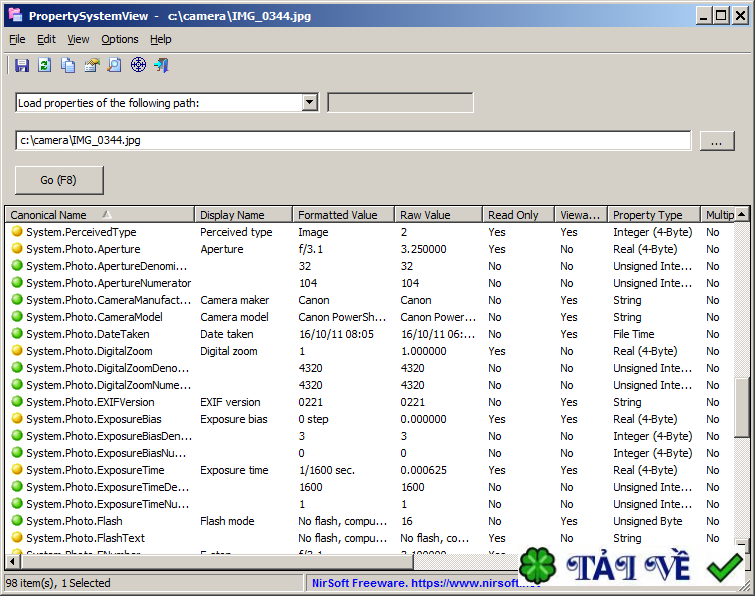
Task: Click the Find magnifier toolbar icon
Action: coord(115,65)
